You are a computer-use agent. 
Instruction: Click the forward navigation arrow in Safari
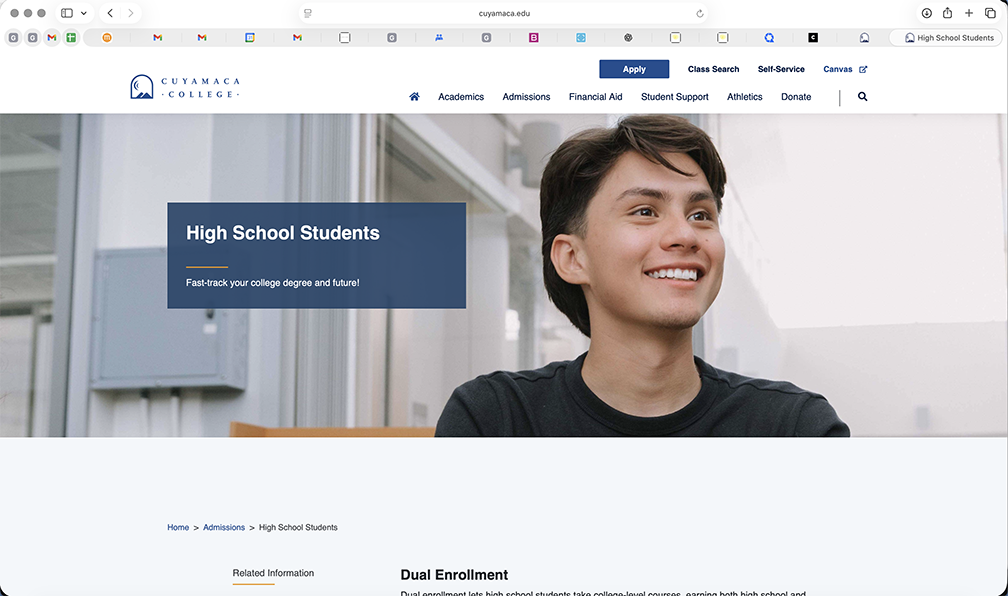pyautogui.click(x=130, y=13)
